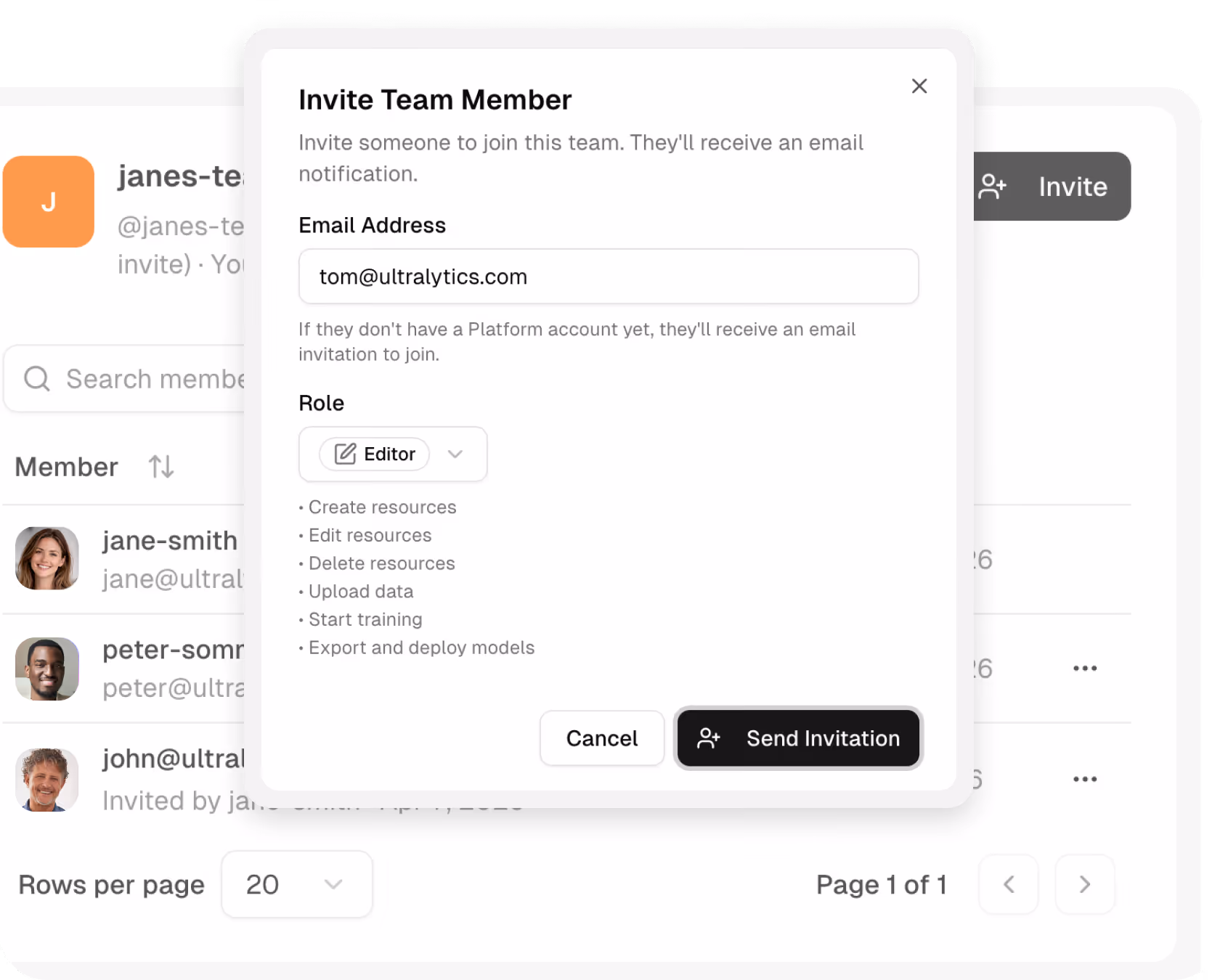Click the orange janes-team avatar badge

coord(48,202)
